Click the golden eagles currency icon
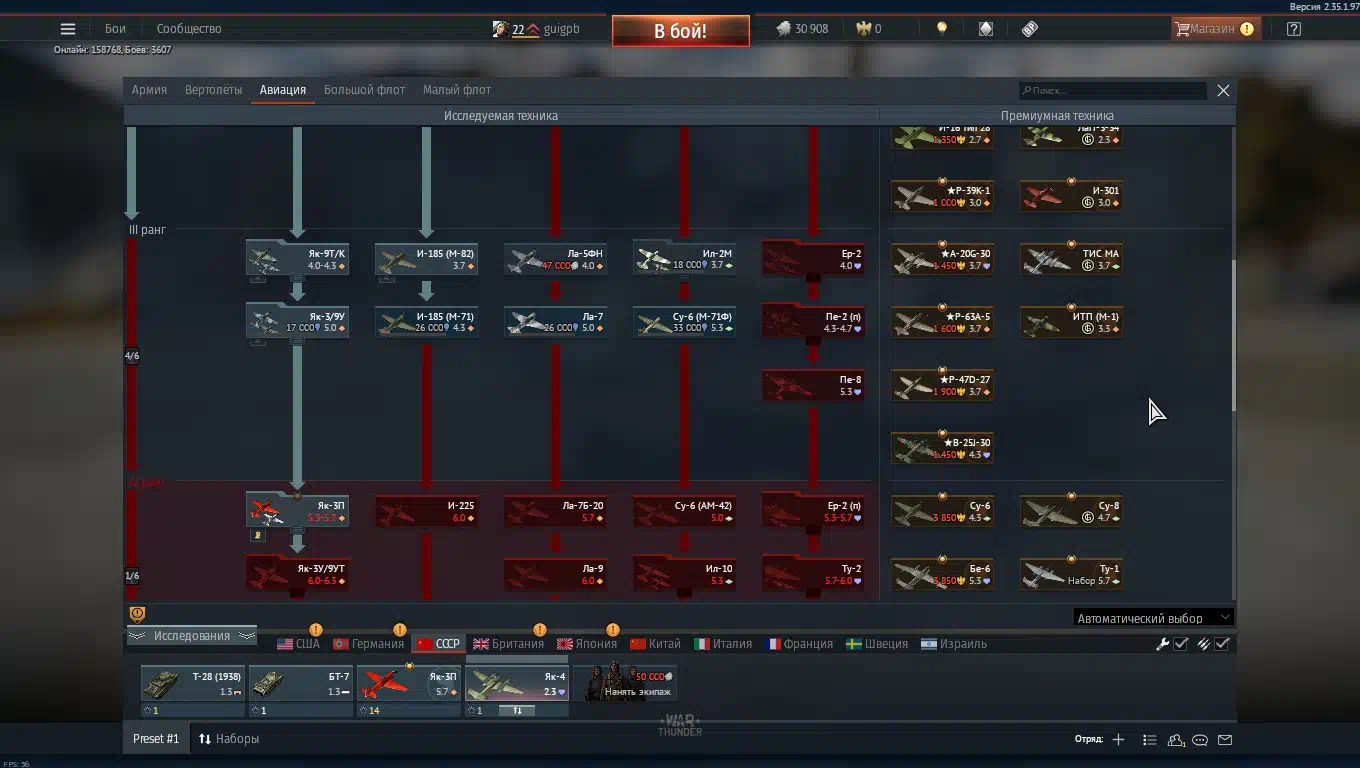The height and width of the screenshot is (768, 1360). pos(864,29)
